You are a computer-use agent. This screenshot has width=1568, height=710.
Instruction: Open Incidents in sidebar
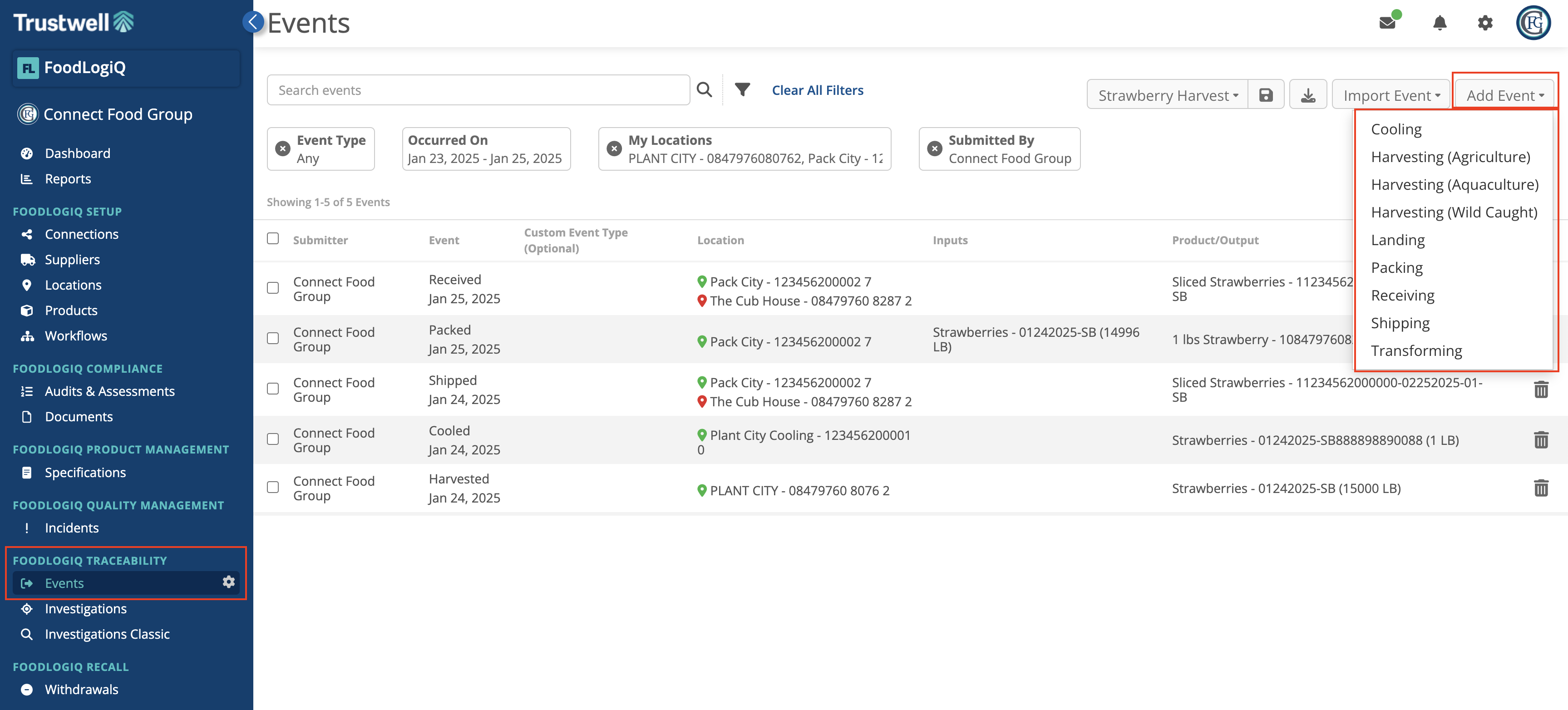(x=71, y=528)
